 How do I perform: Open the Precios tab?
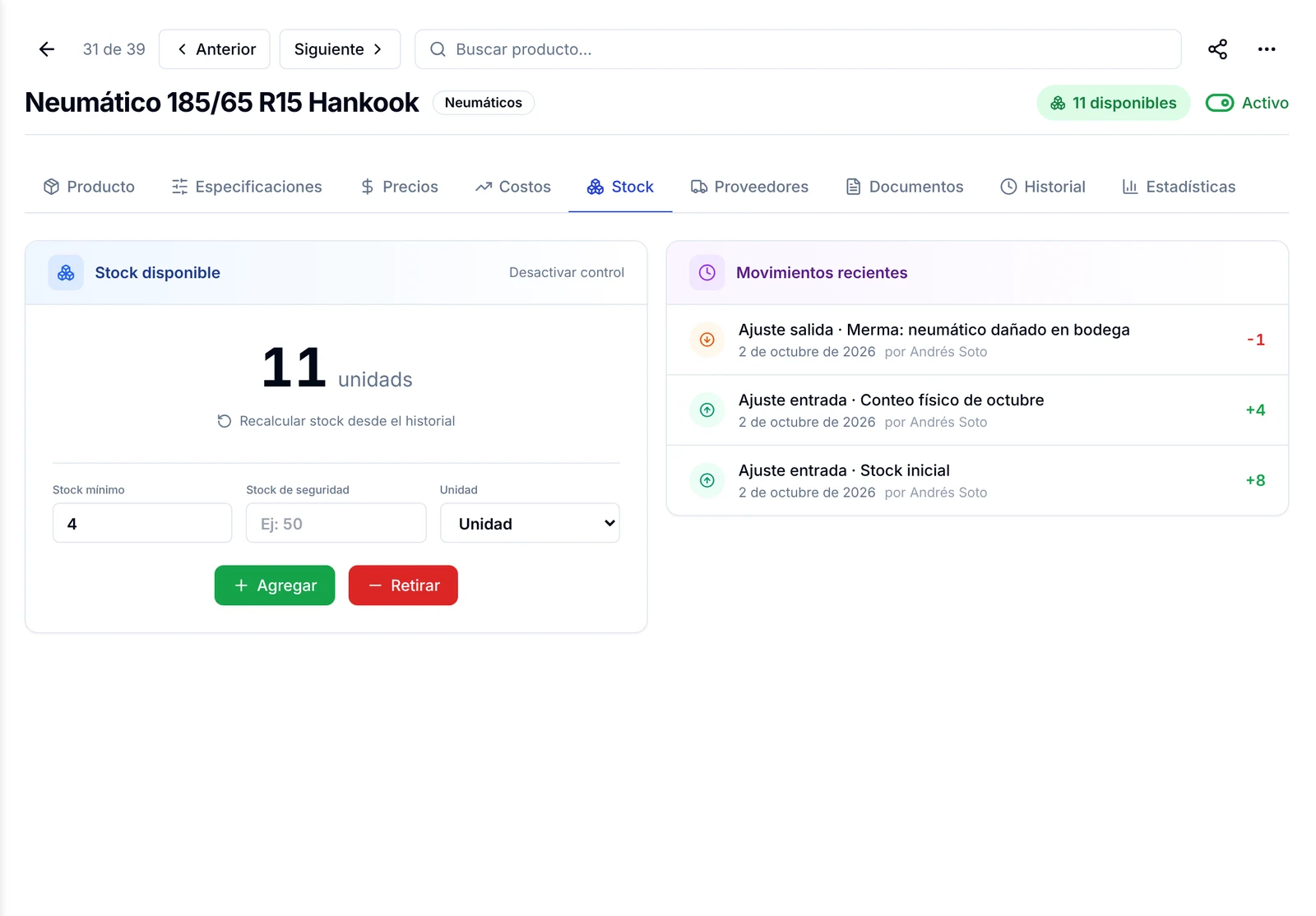tap(399, 187)
